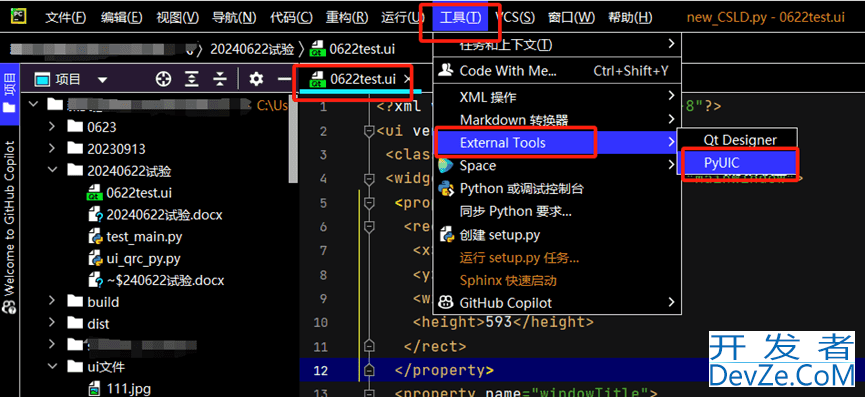Open the 代码(C) menu

click(x=291, y=17)
